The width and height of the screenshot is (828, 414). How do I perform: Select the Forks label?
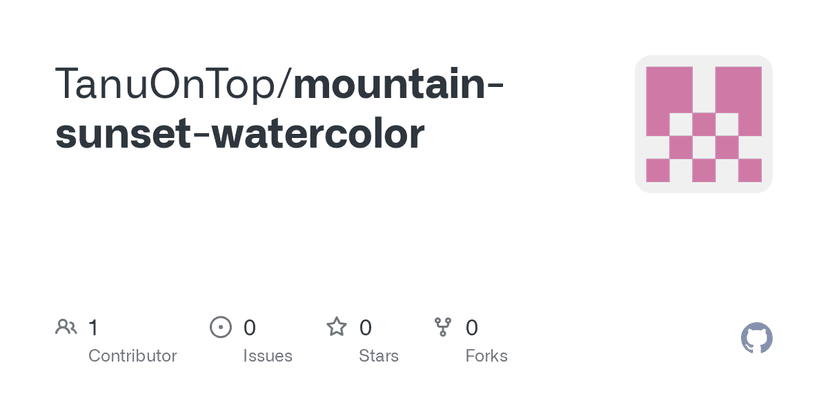486,355
